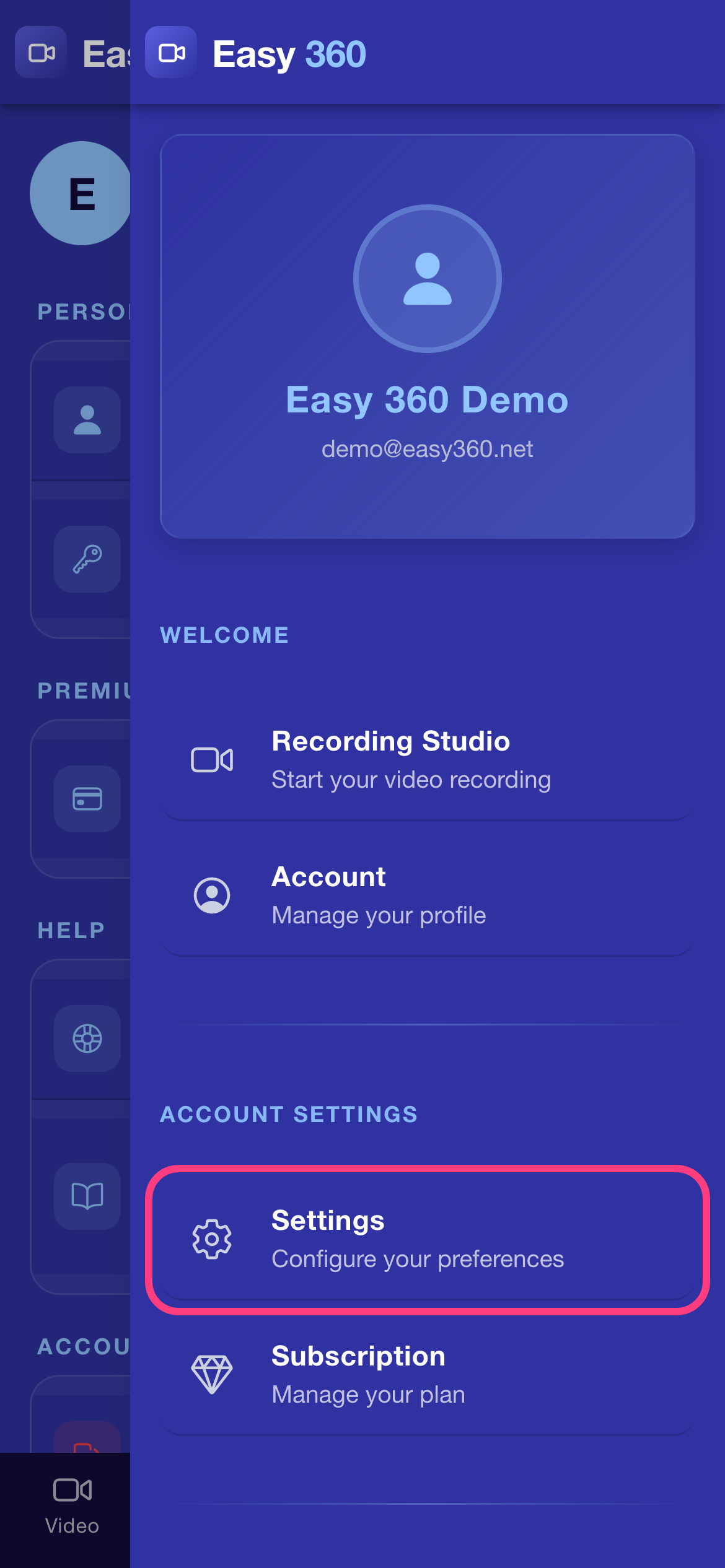Switch to the Video bottom tab
725x1568 pixels.
pos(72,1506)
